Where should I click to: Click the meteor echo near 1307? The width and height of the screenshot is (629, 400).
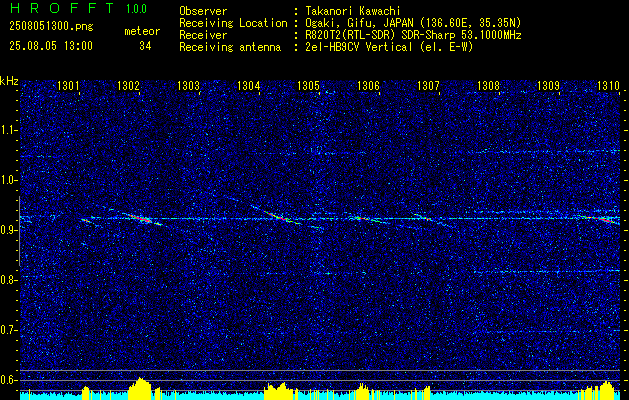[x=425, y=218]
